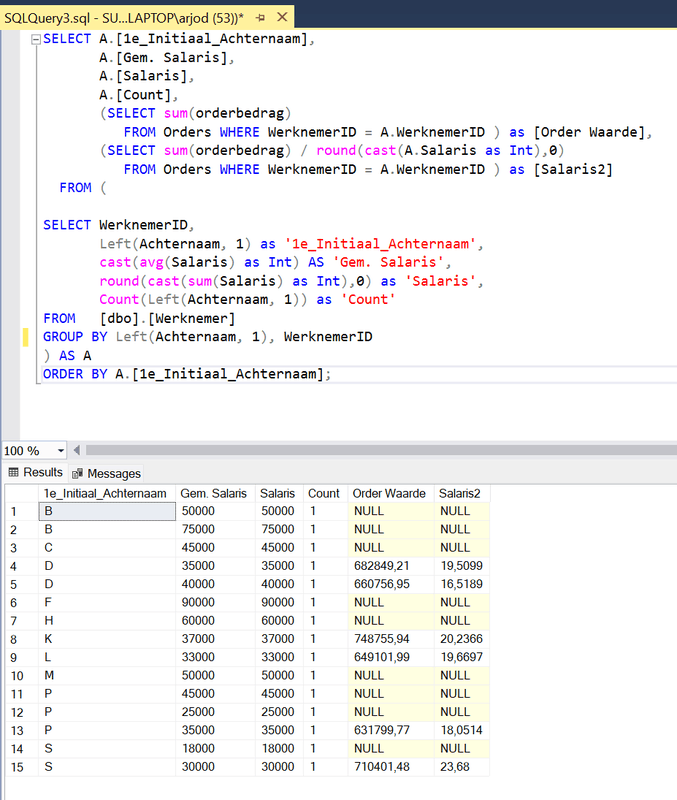677x800 pixels.
Task: Collapse the SELECT statement outline
Action: click(x=36, y=39)
